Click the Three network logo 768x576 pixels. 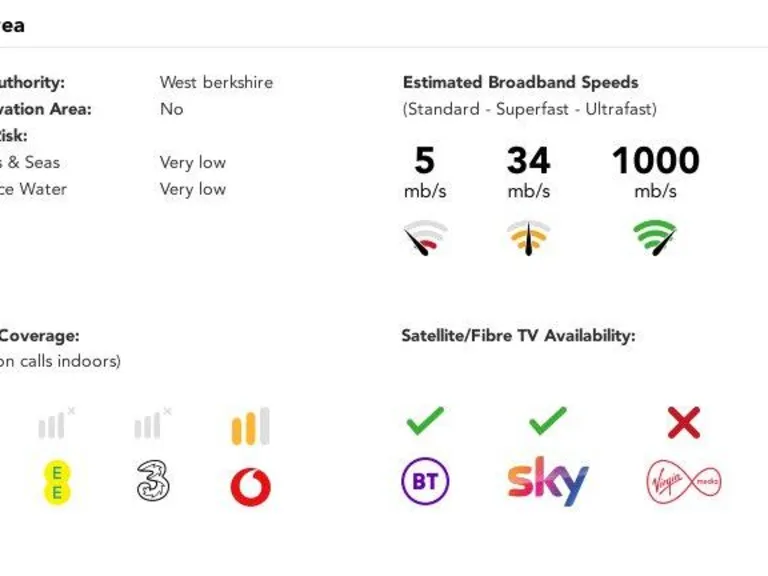tap(153, 482)
